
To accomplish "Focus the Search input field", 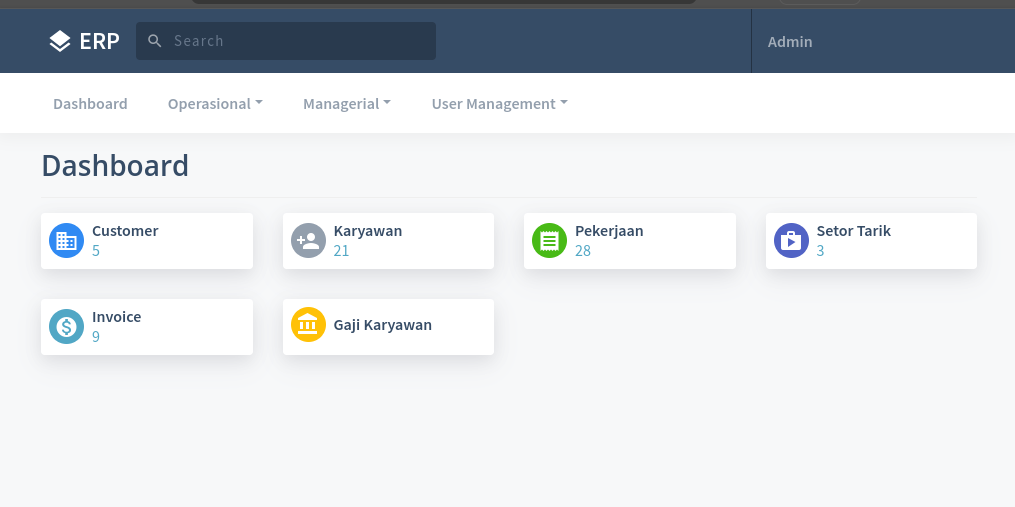I will pyautogui.click(x=285, y=41).
